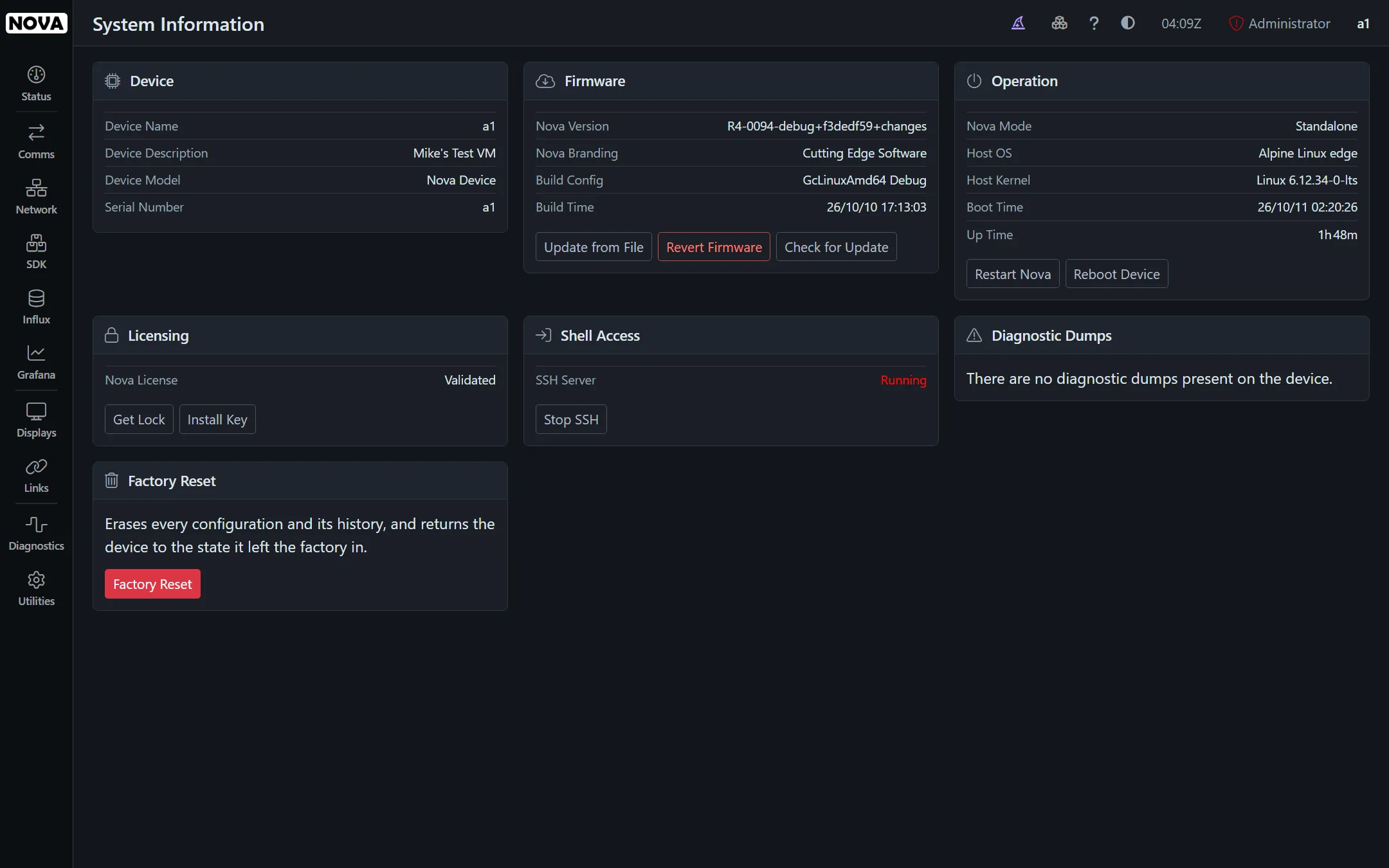Open the Links sidebar item
Screen dimensions: 1389x868
pos(36,476)
